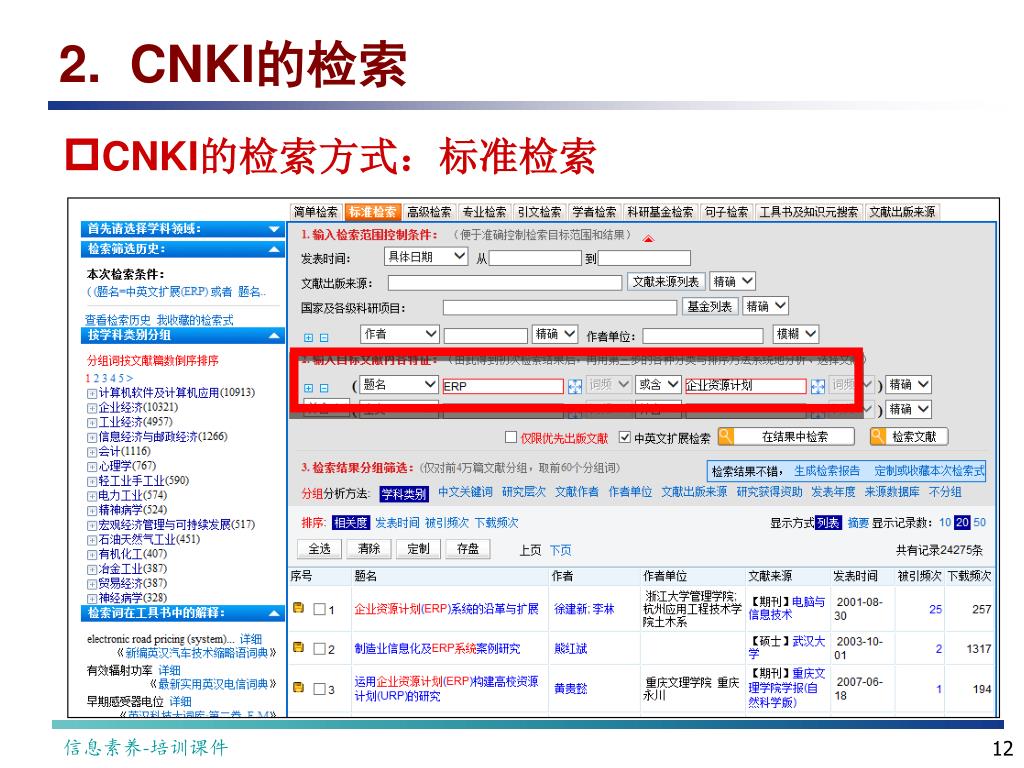
Task: Click the 文献出版来源 text field
Action: [505, 283]
